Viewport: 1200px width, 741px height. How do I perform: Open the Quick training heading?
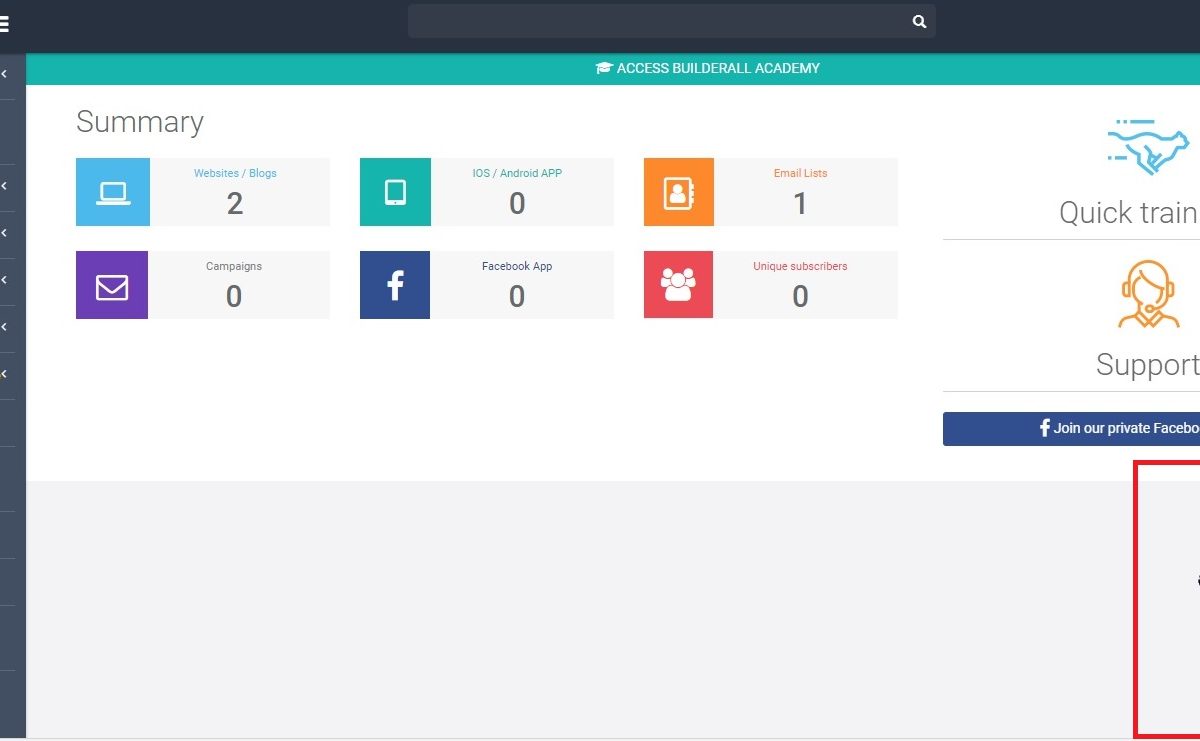coord(1129,213)
